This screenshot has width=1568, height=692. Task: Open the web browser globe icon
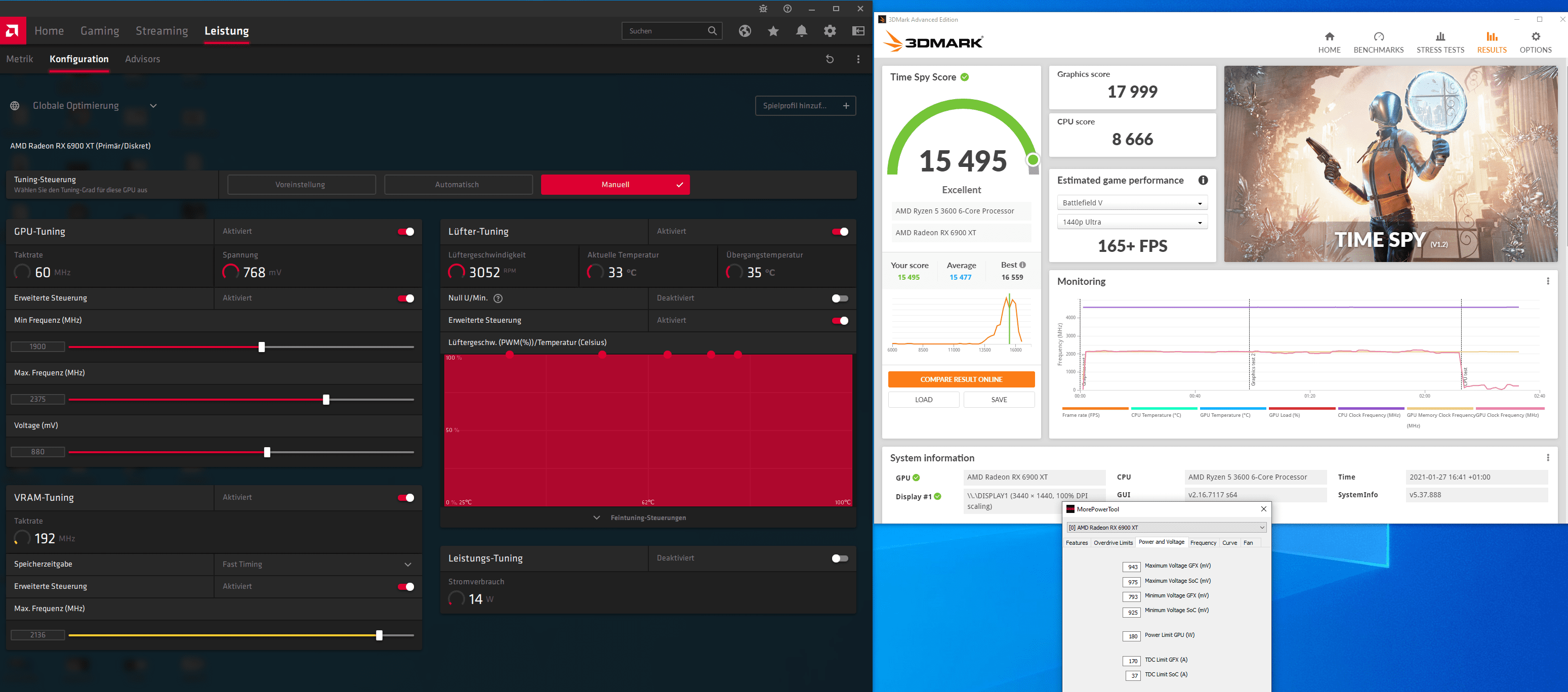click(745, 31)
